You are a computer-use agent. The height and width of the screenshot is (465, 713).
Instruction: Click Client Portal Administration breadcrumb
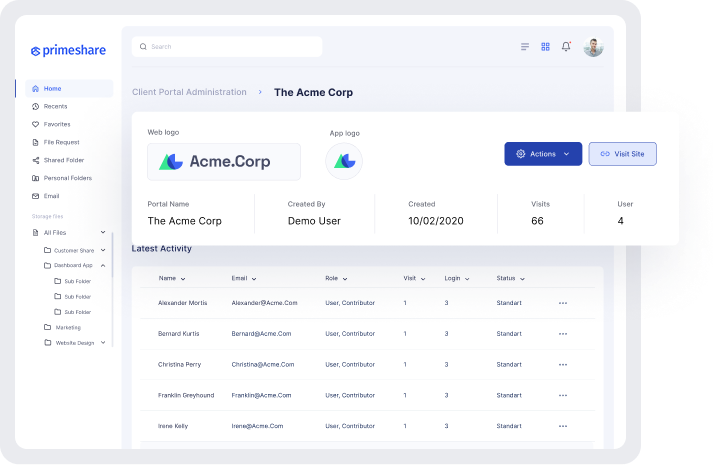tap(189, 92)
